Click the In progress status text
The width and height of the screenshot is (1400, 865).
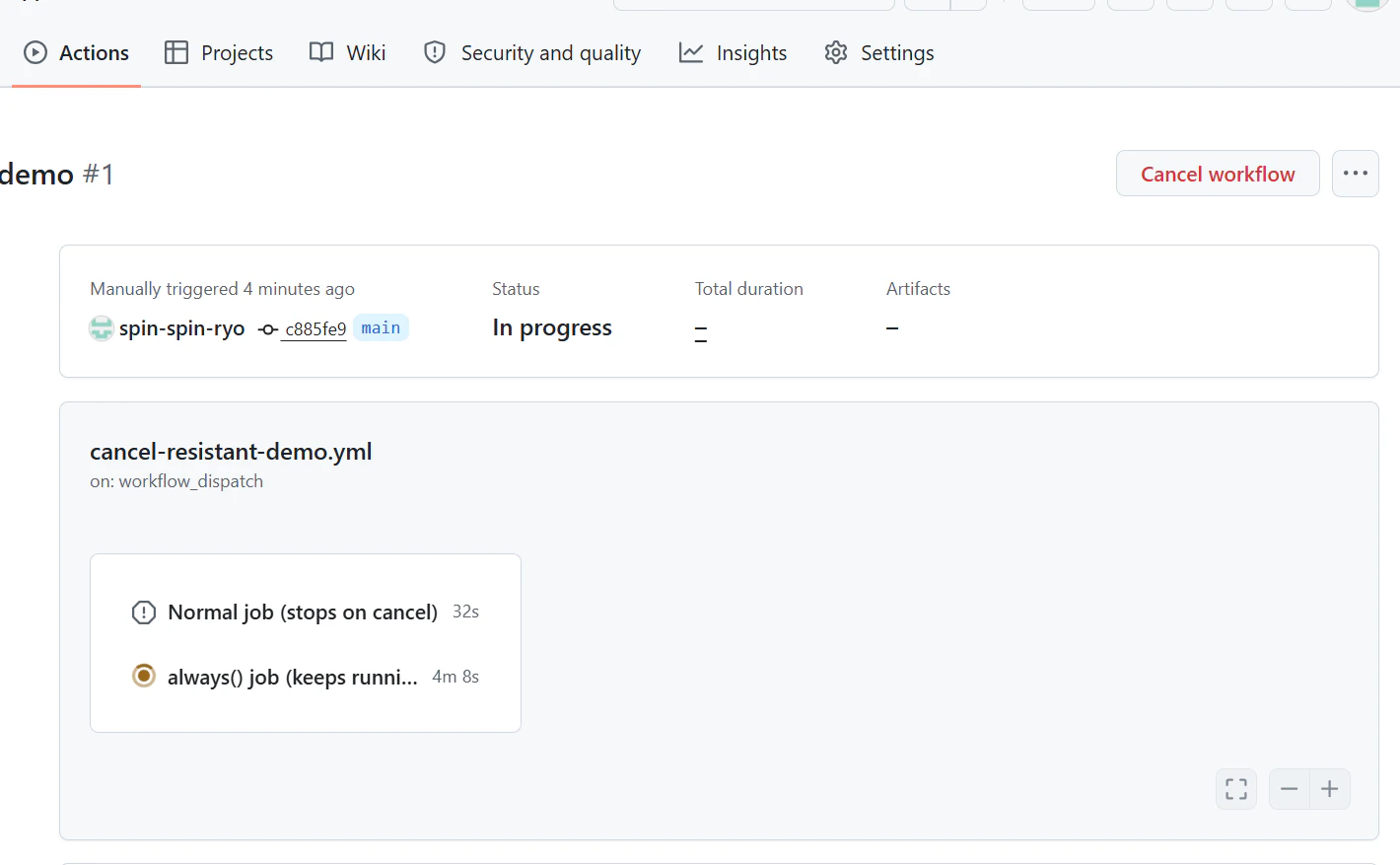click(552, 328)
